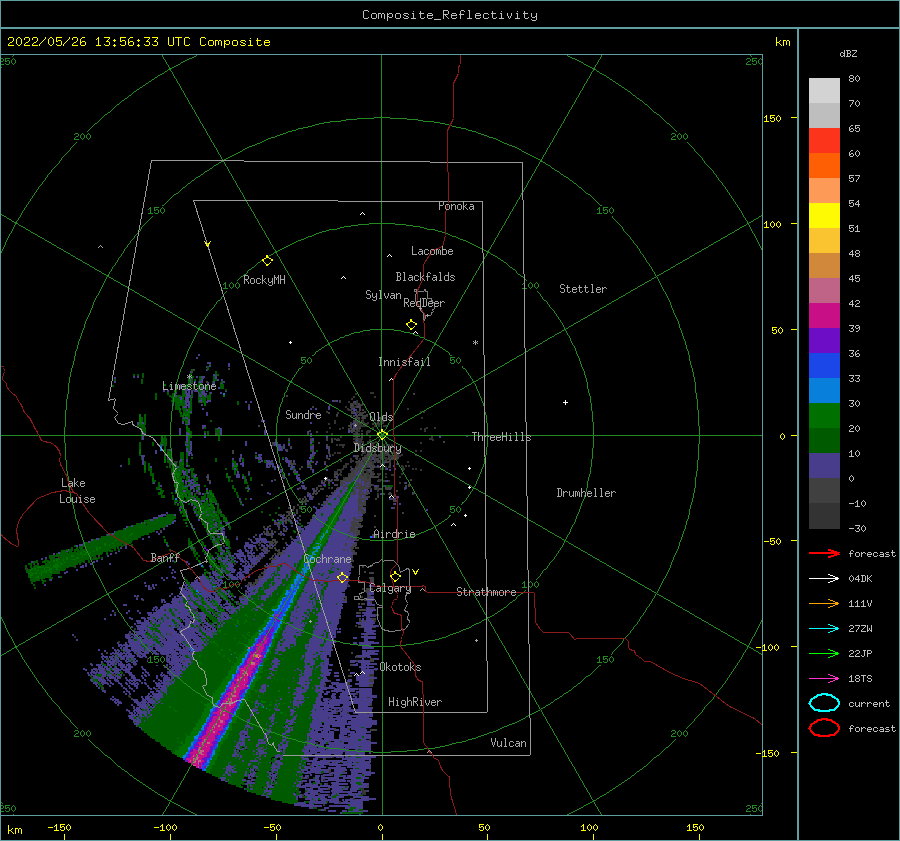This screenshot has height=841, width=900.
Task: Click the yellow diamond marker below RedDeer
Action: [x=411, y=325]
